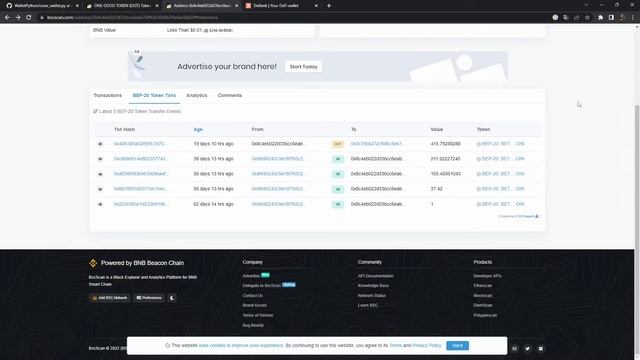Open txn hash of 19 days ago transfer
The width and height of the screenshot is (640, 360).
click(140, 144)
